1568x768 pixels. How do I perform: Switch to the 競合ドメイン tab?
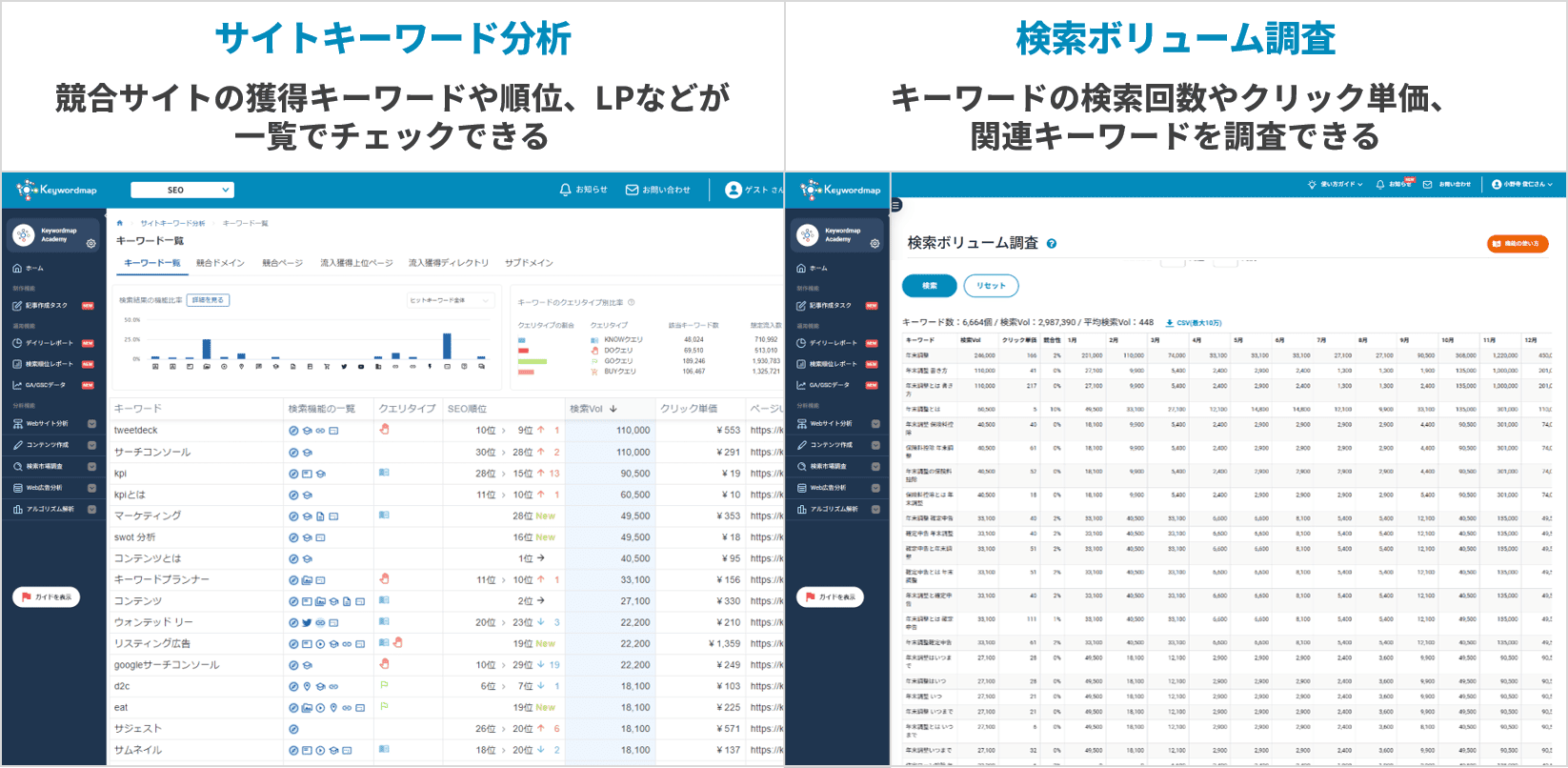(221, 263)
